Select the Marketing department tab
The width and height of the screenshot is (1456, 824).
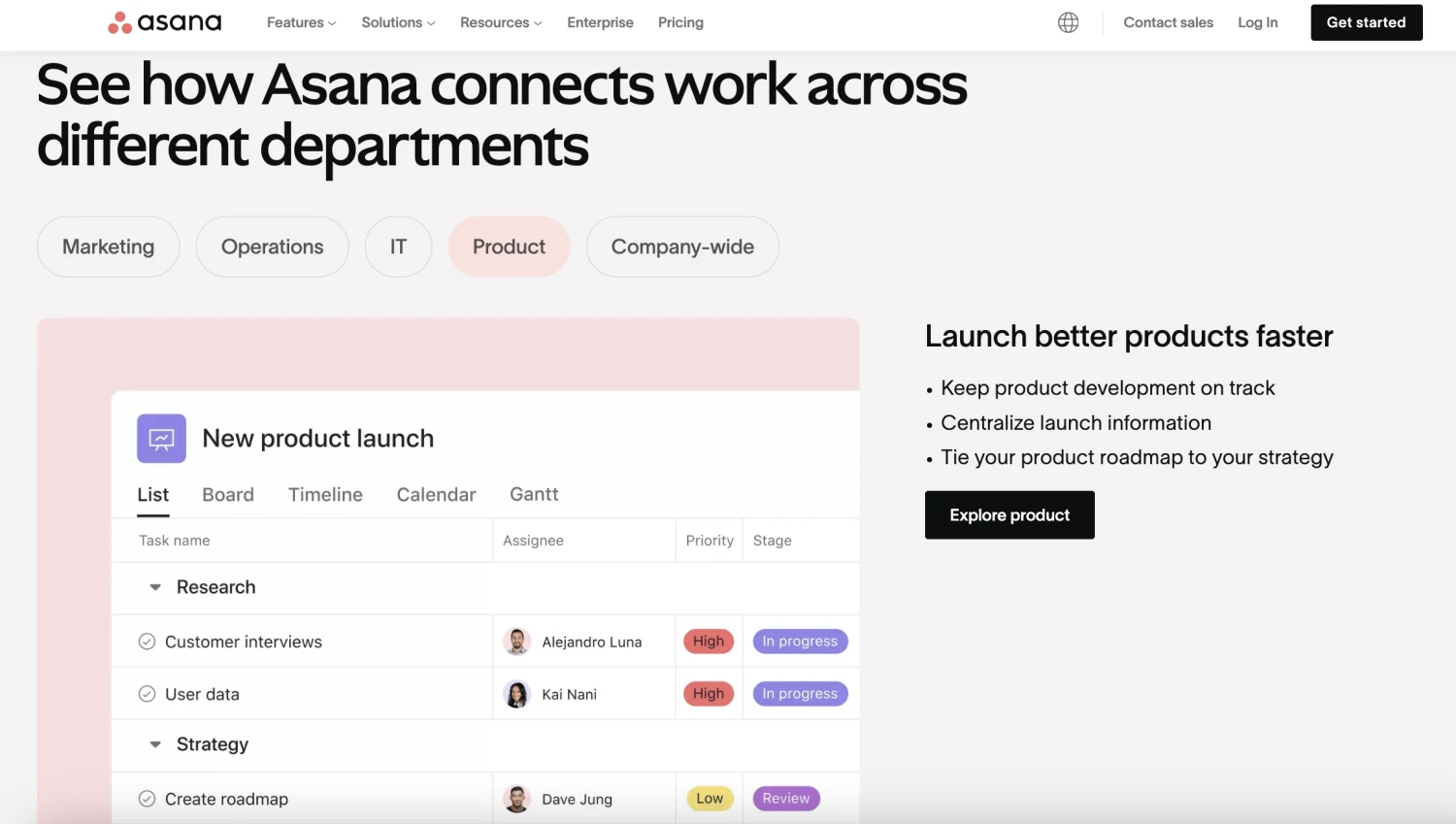[x=109, y=247]
